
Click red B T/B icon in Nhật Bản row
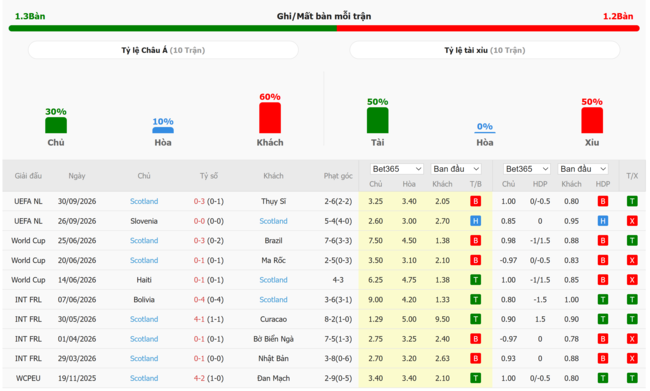(475, 358)
